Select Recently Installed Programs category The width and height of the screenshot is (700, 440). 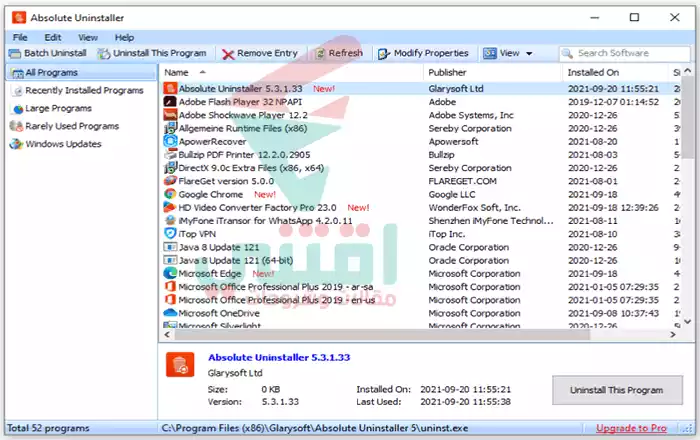coord(84,91)
